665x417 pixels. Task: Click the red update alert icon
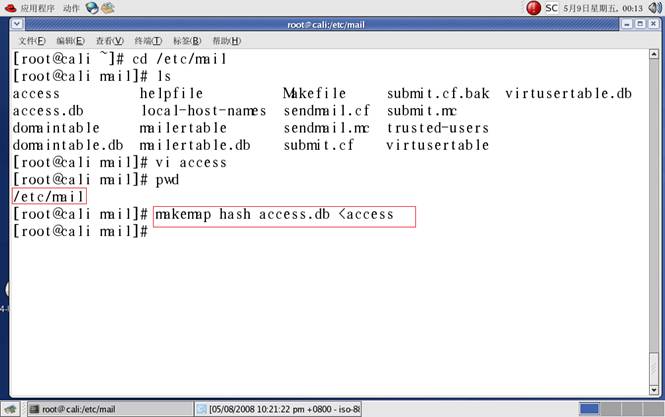(x=533, y=8)
